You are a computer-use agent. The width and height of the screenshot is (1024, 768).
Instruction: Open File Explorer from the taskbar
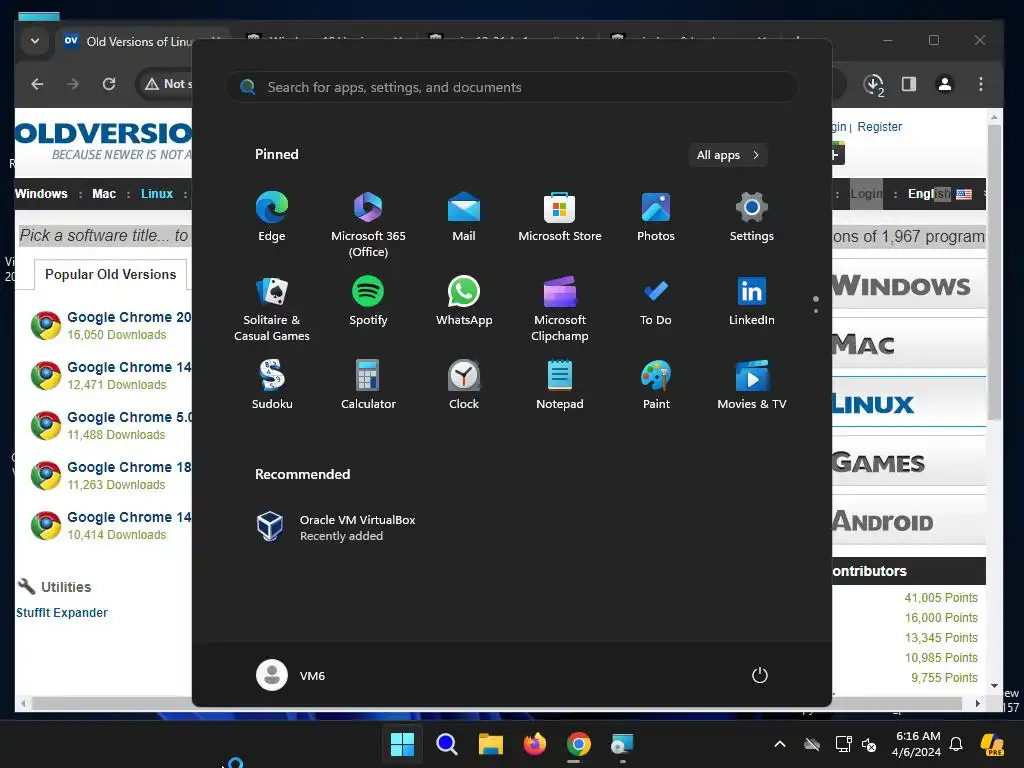[490, 744]
